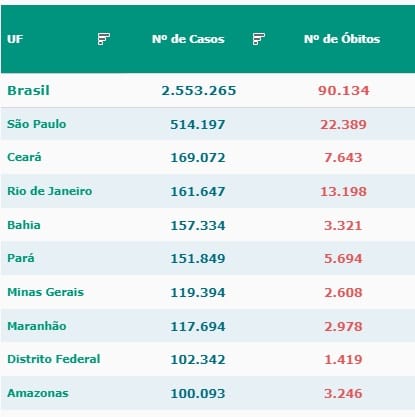Click Brasil death count 90.134
The width and height of the screenshot is (415, 417).
(x=344, y=90)
